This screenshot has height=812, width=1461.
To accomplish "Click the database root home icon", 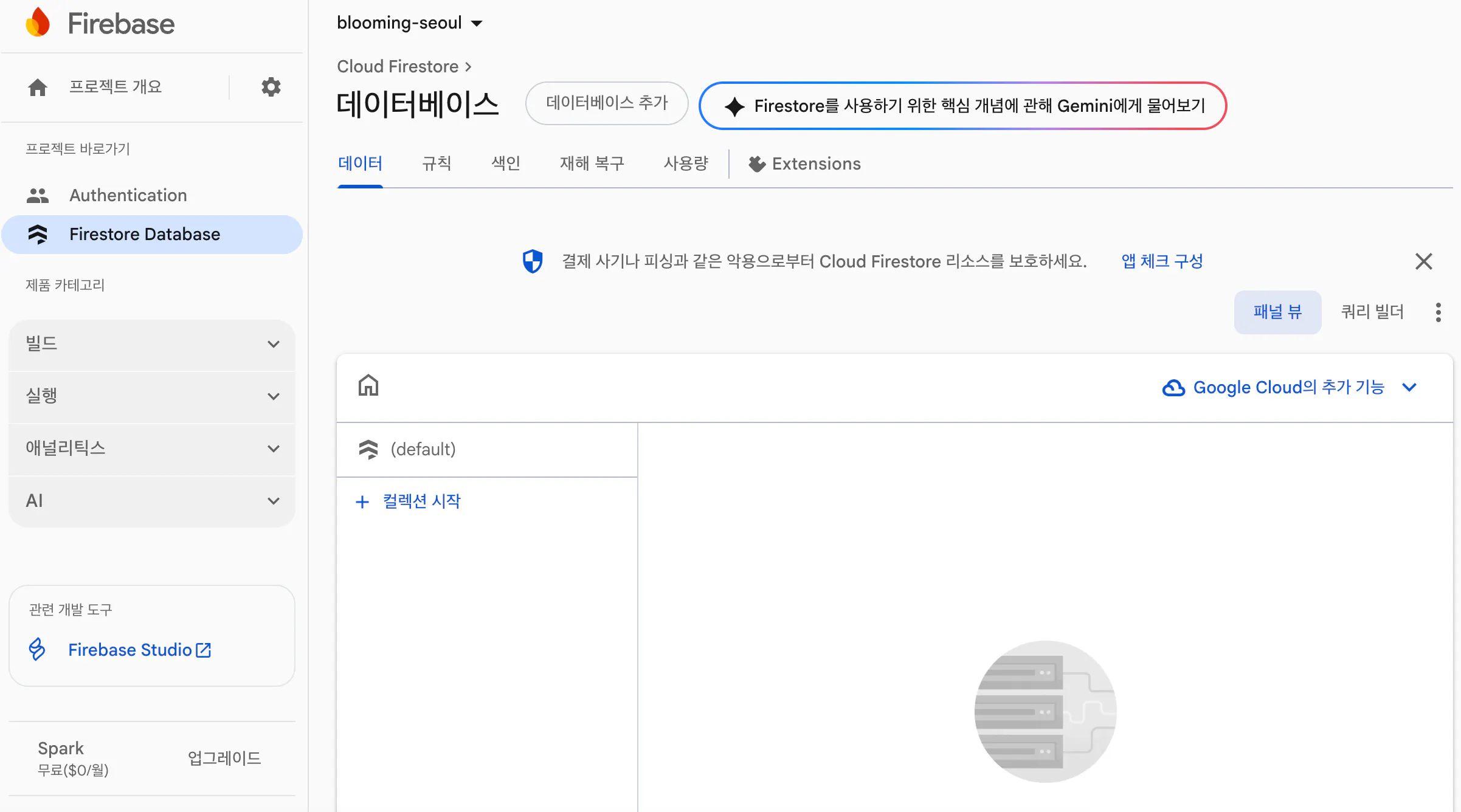I will [x=368, y=386].
